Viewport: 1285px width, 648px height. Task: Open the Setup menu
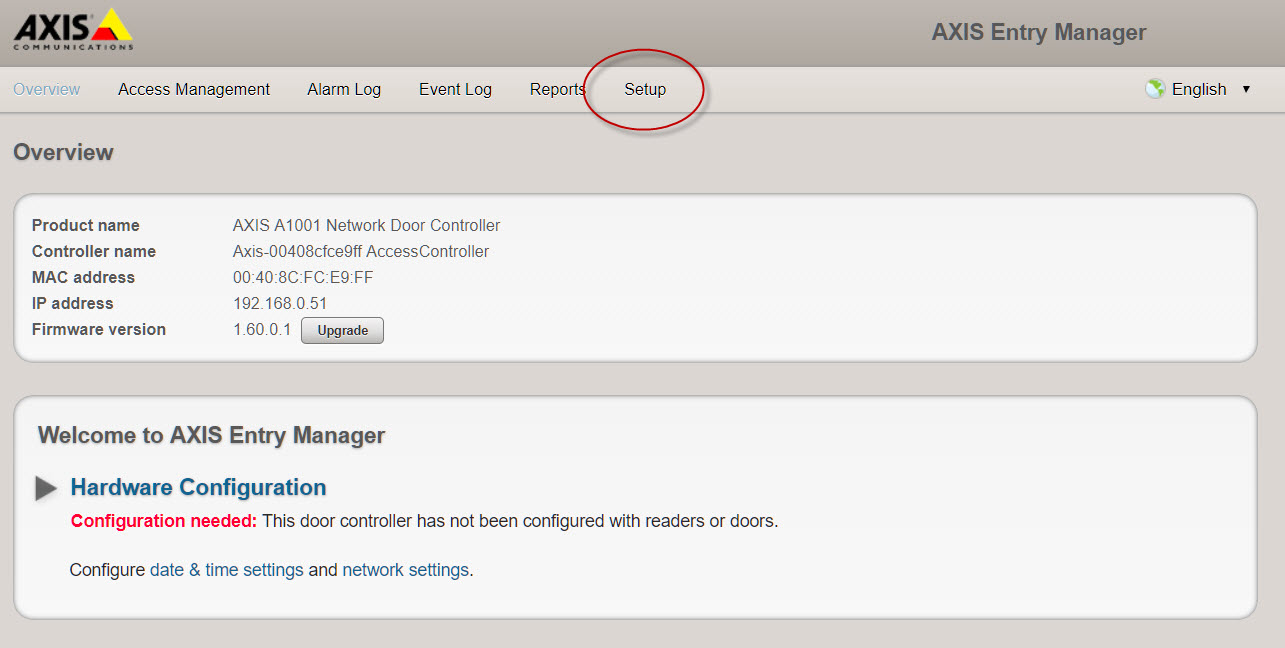(x=645, y=89)
